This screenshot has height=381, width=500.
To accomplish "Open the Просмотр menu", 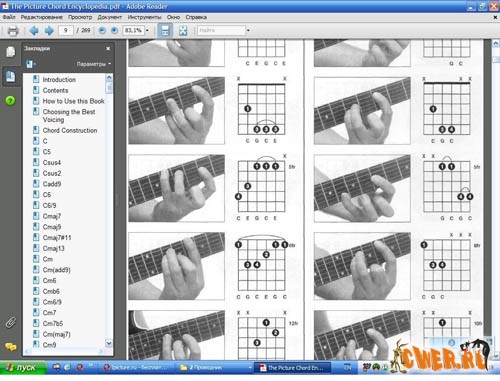I will click(x=80, y=17).
